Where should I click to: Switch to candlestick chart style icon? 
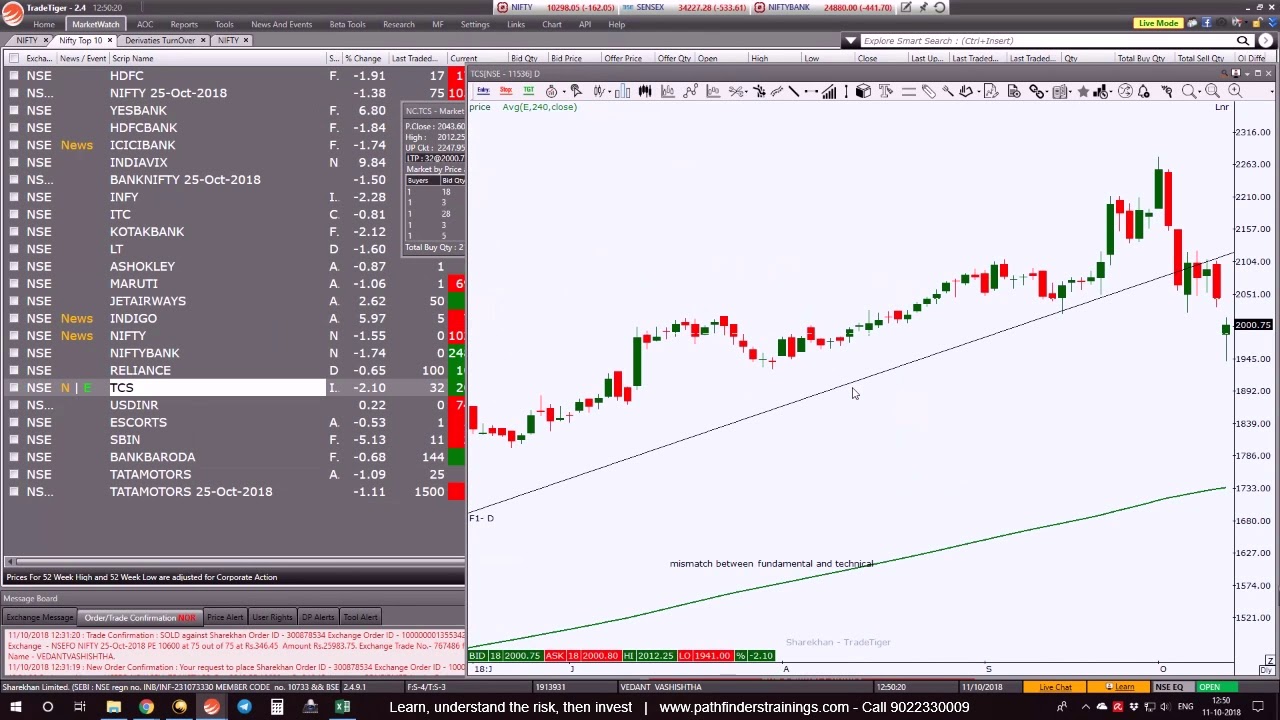pos(645,91)
